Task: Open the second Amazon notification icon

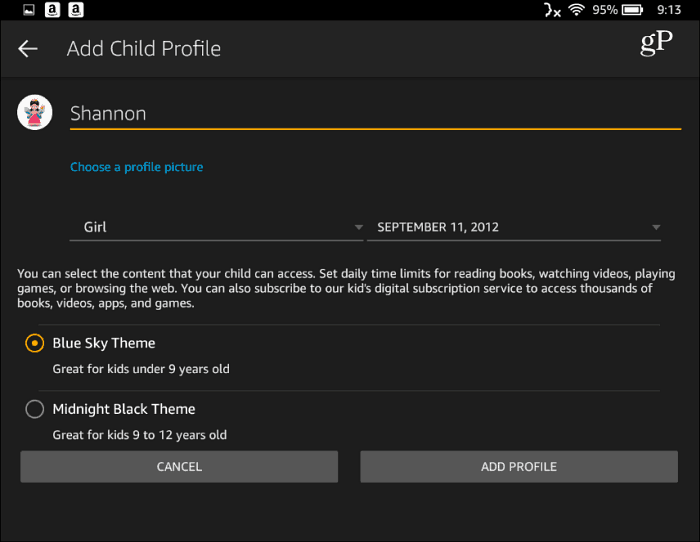Action: (x=76, y=10)
